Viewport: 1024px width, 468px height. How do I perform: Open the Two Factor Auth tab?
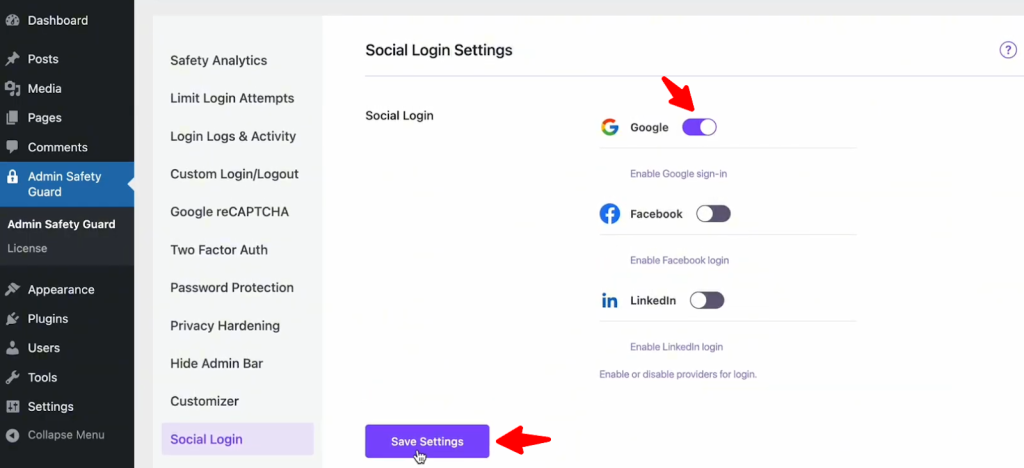coord(219,250)
